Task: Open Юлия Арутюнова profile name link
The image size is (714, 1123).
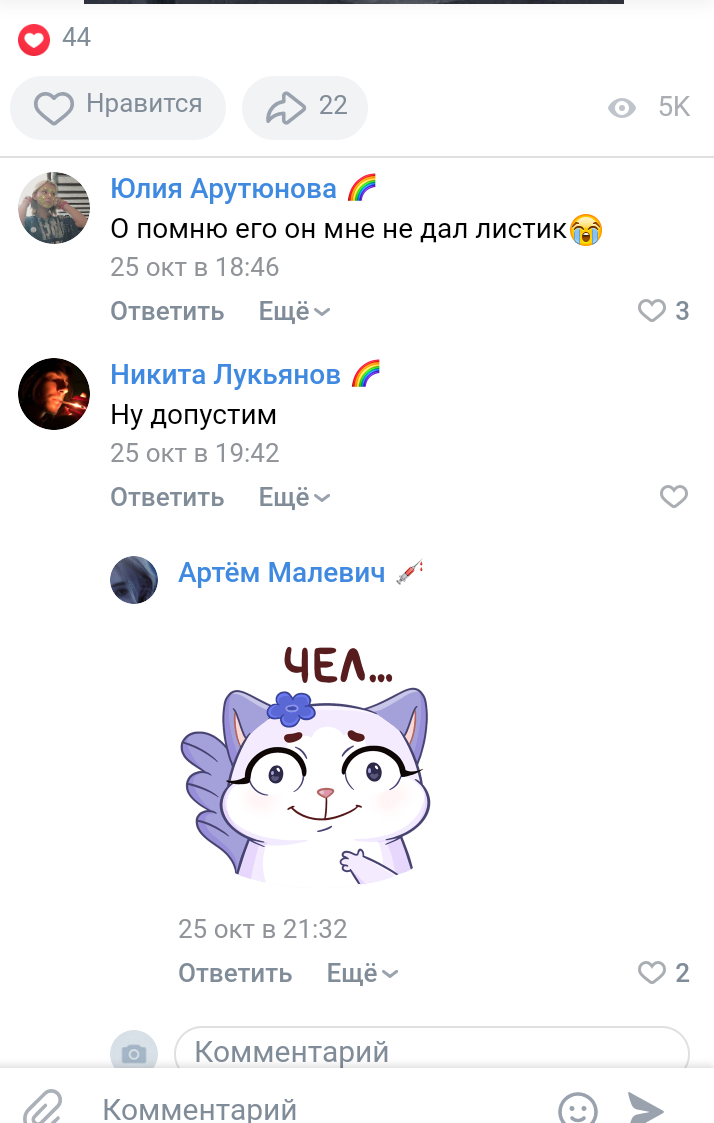Action: tap(223, 189)
